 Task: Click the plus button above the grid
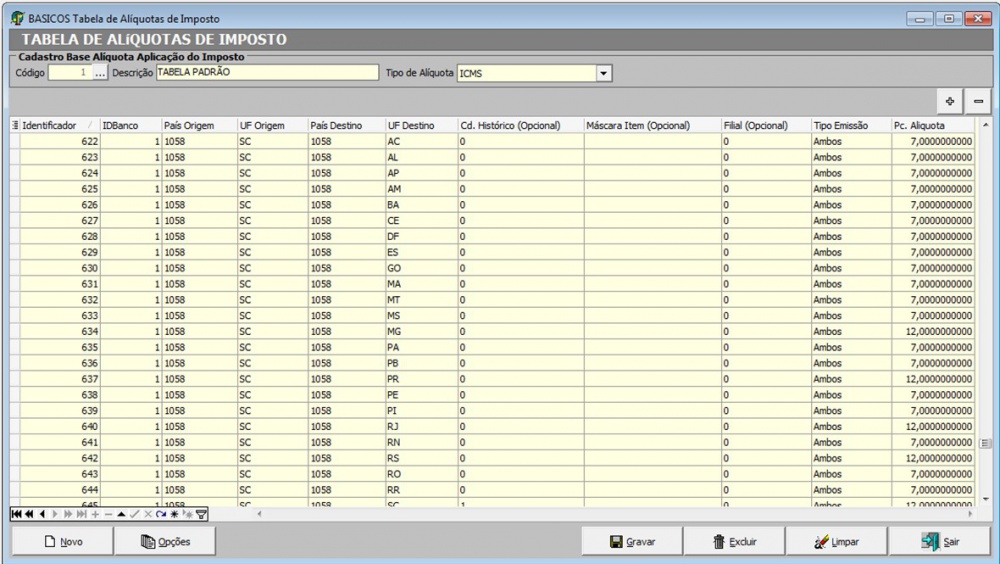pyautogui.click(x=950, y=101)
